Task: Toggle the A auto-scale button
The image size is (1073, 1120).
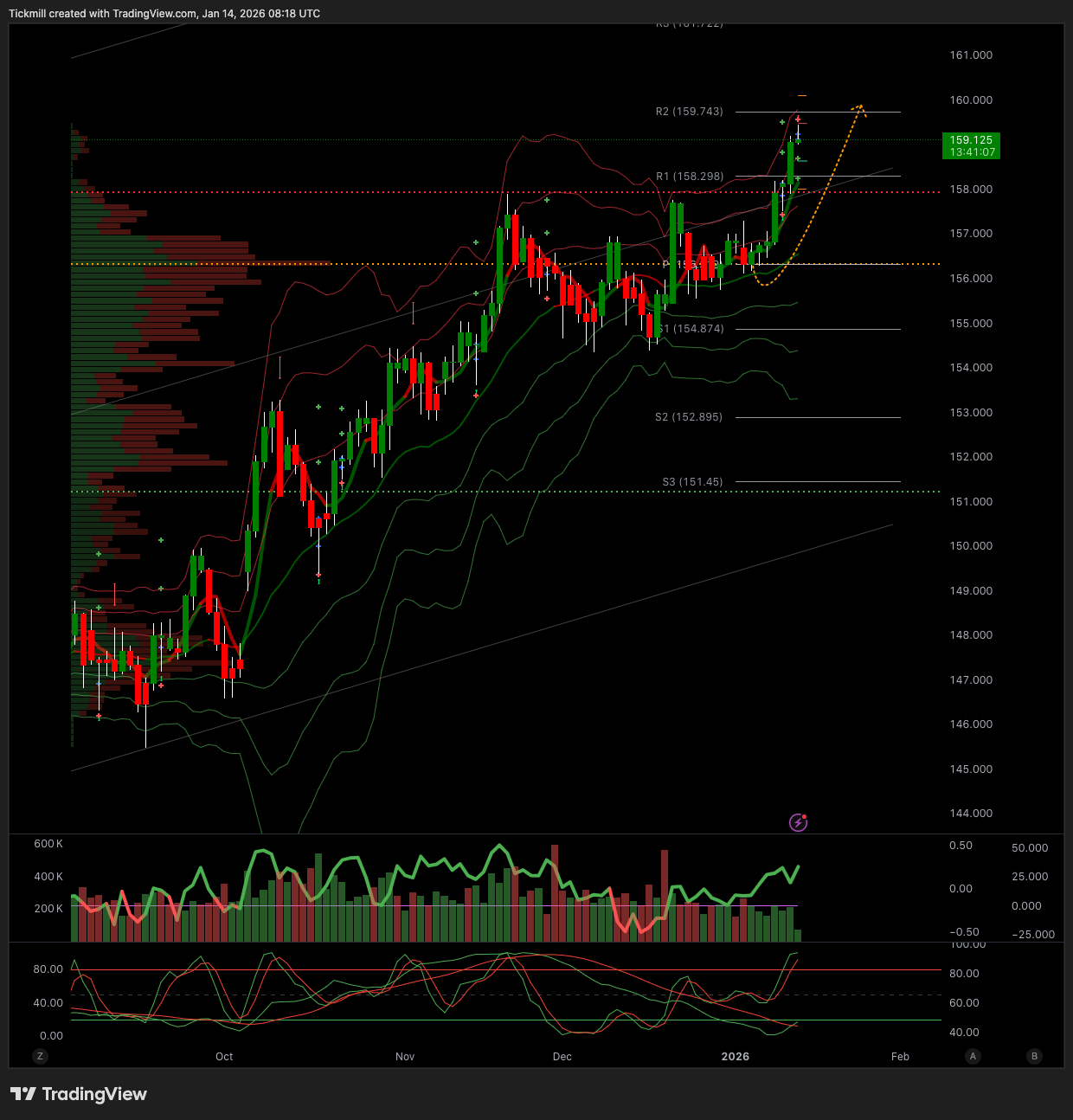Action: pyautogui.click(x=973, y=1056)
